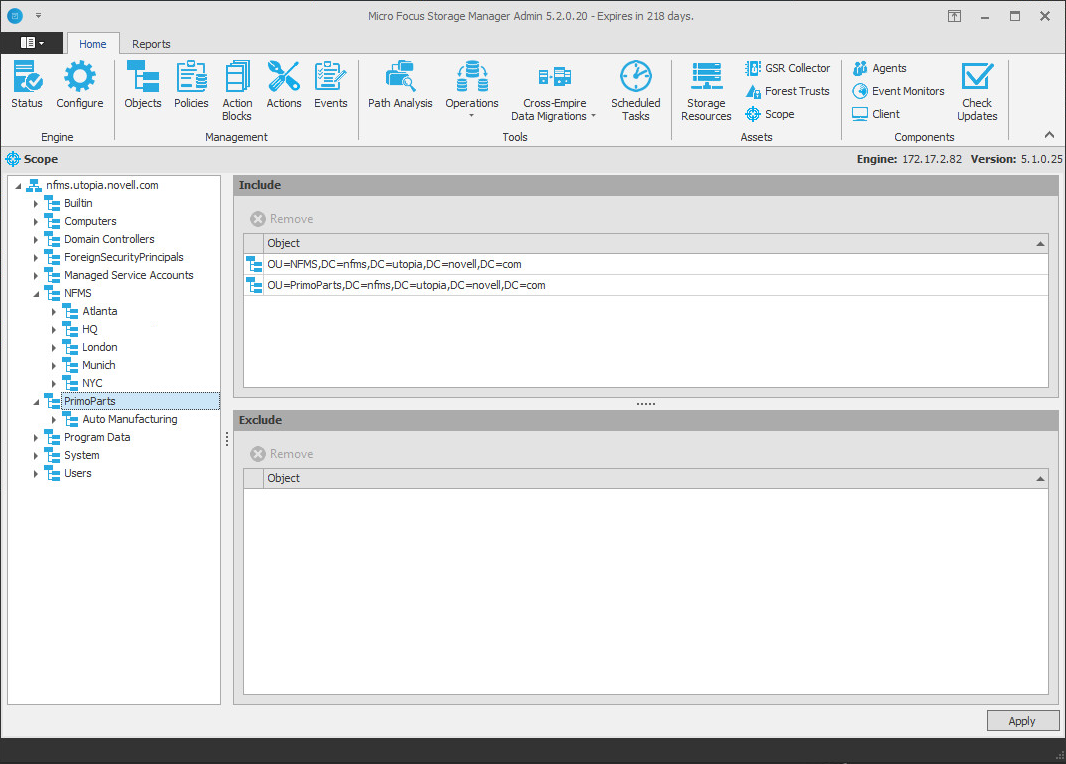1066x764 pixels.
Task: Click the splitter between Include and Exclude
Action: [646, 404]
